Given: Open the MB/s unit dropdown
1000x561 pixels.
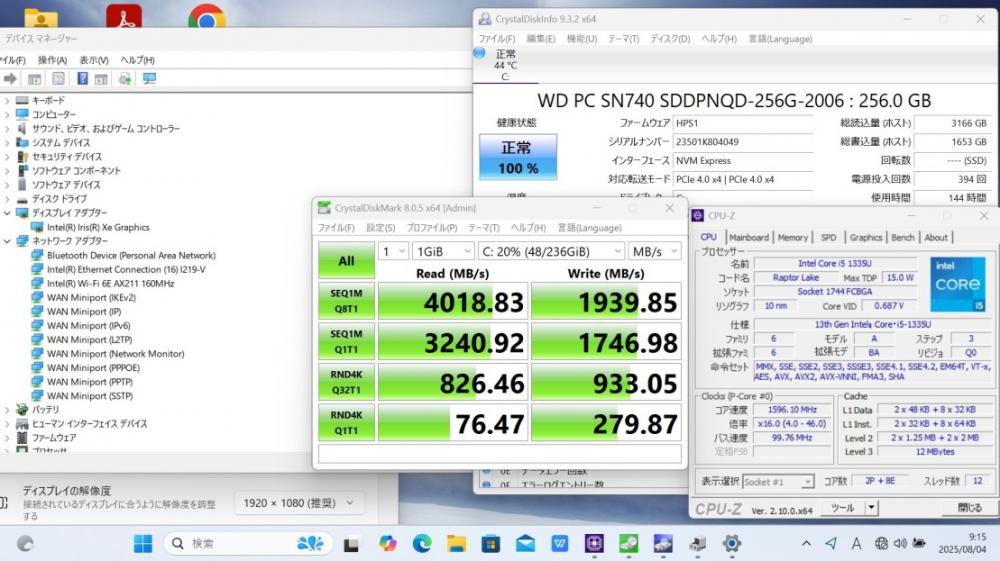Looking at the screenshot, I should (x=654, y=251).
